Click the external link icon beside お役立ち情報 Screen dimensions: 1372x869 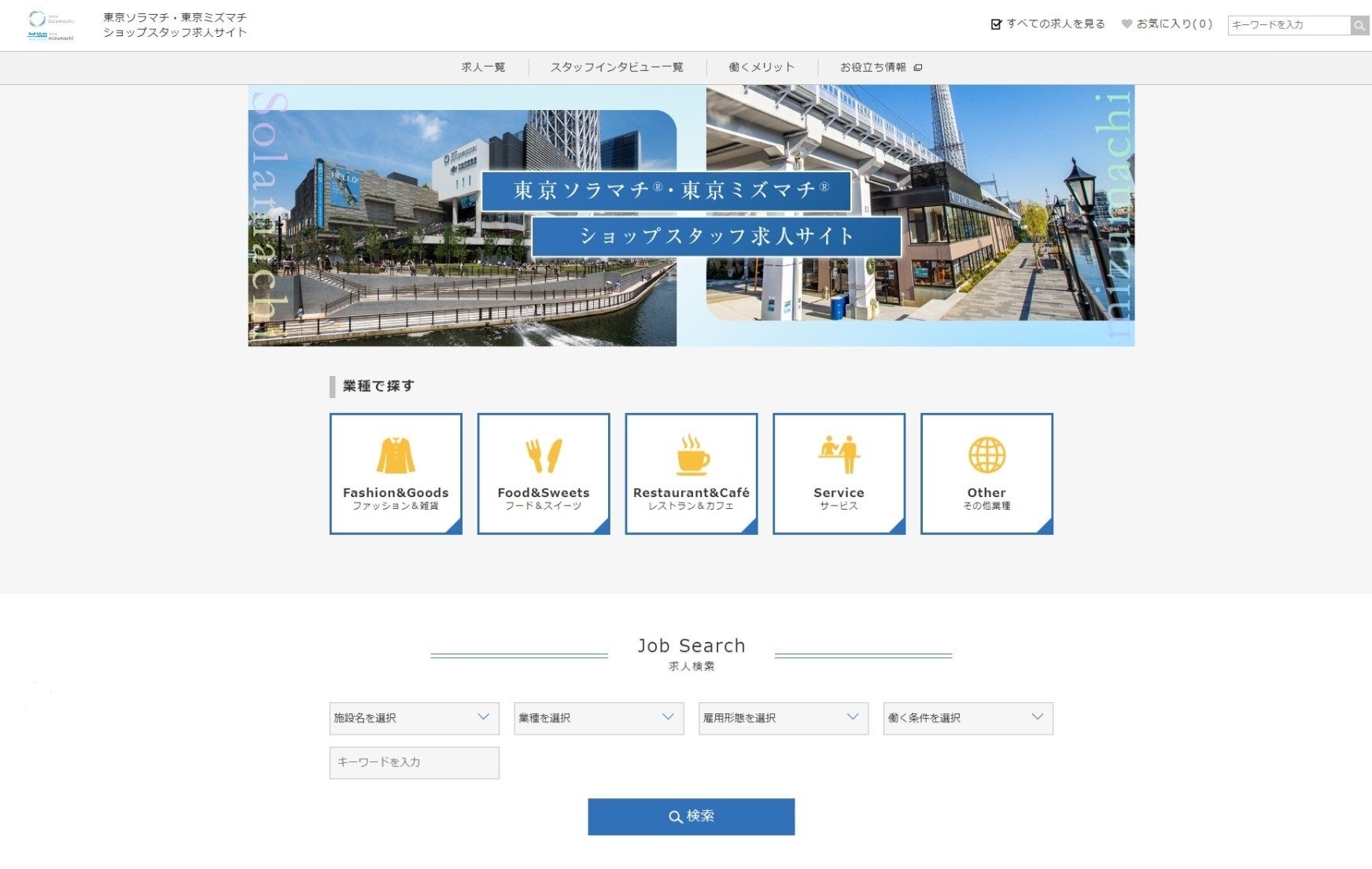917,68
